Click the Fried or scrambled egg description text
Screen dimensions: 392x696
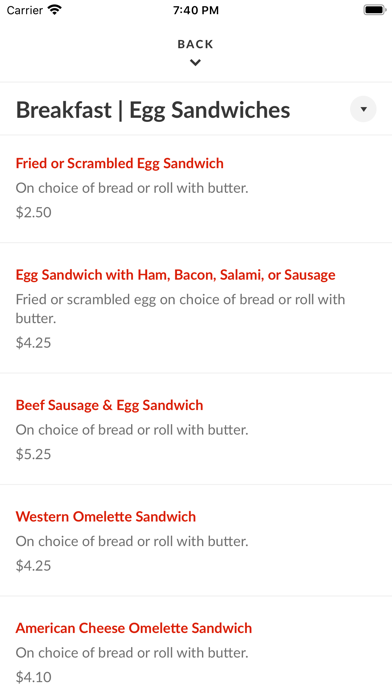point(180,308)
